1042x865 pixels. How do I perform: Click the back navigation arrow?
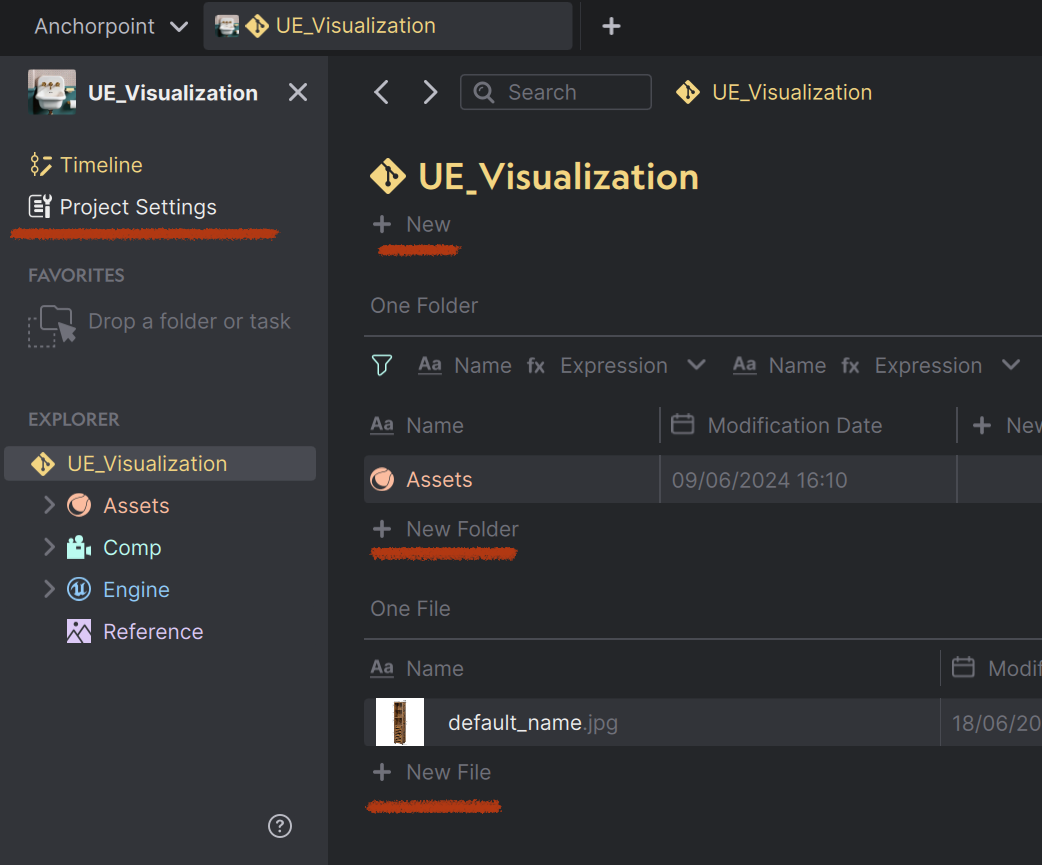(x=381, y=91)
